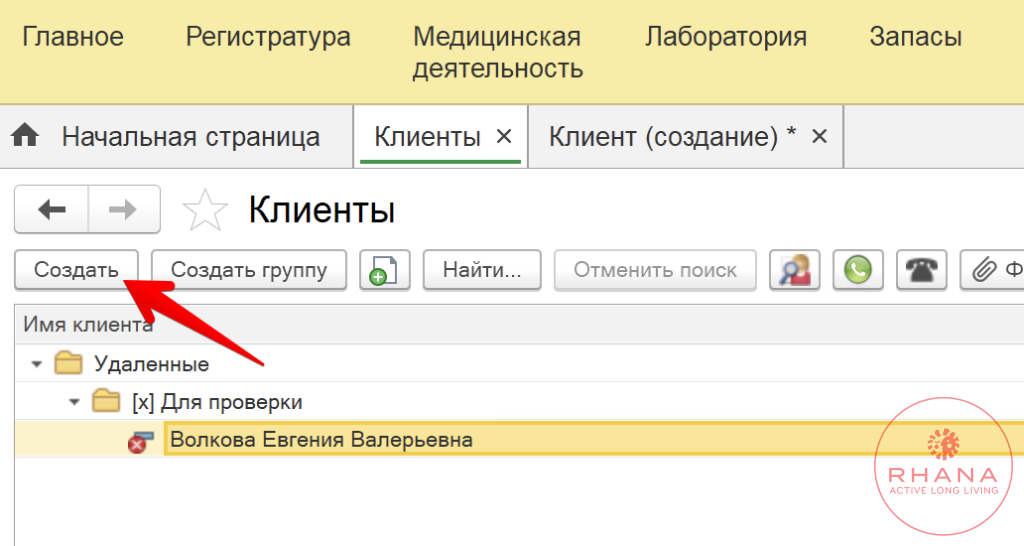Switch to Начальная страница tab
This screenshot has width=1024, height=546.
191,137
